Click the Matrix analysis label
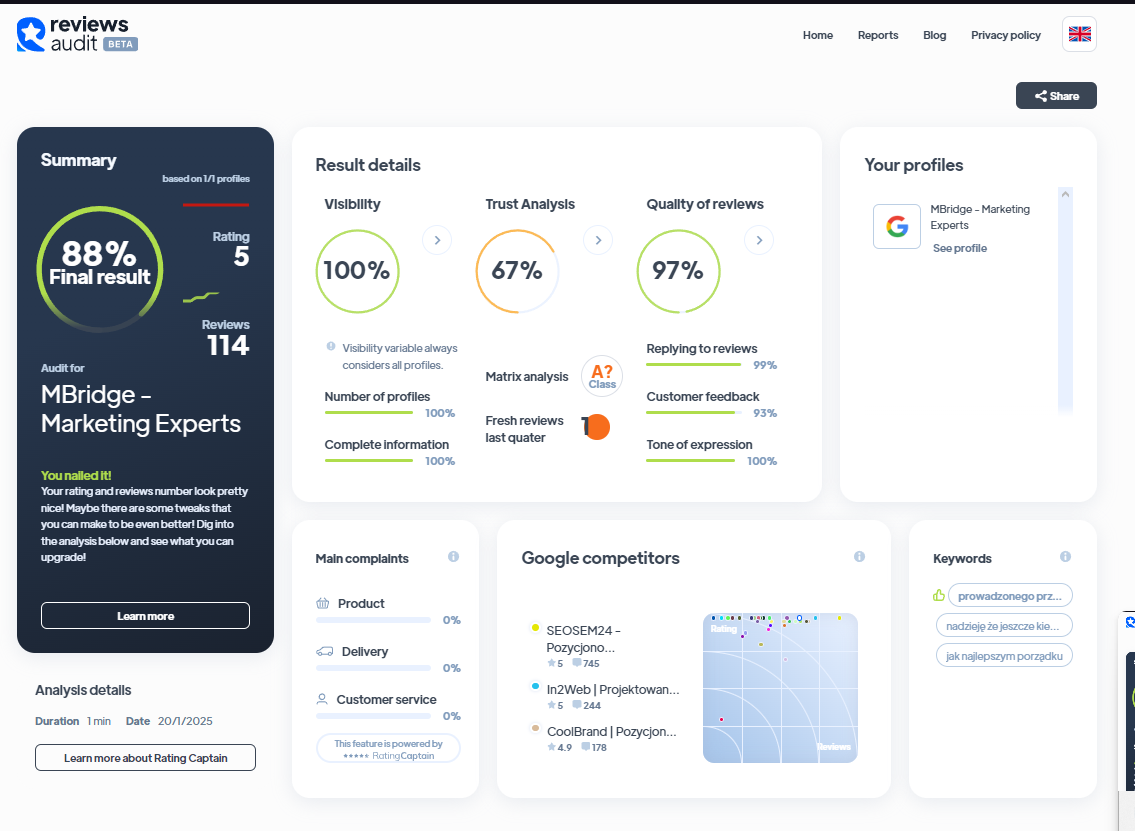The image size is (1135, 831). click(527, 376)
